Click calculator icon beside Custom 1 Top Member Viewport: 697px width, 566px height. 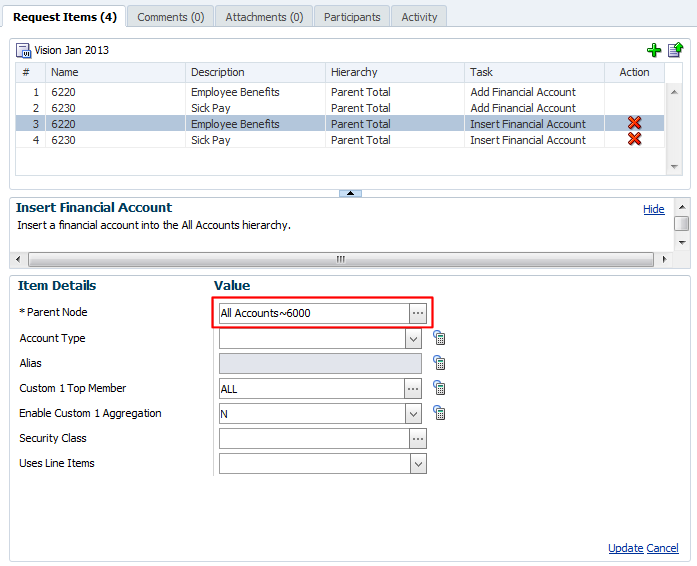coord(439,388)
